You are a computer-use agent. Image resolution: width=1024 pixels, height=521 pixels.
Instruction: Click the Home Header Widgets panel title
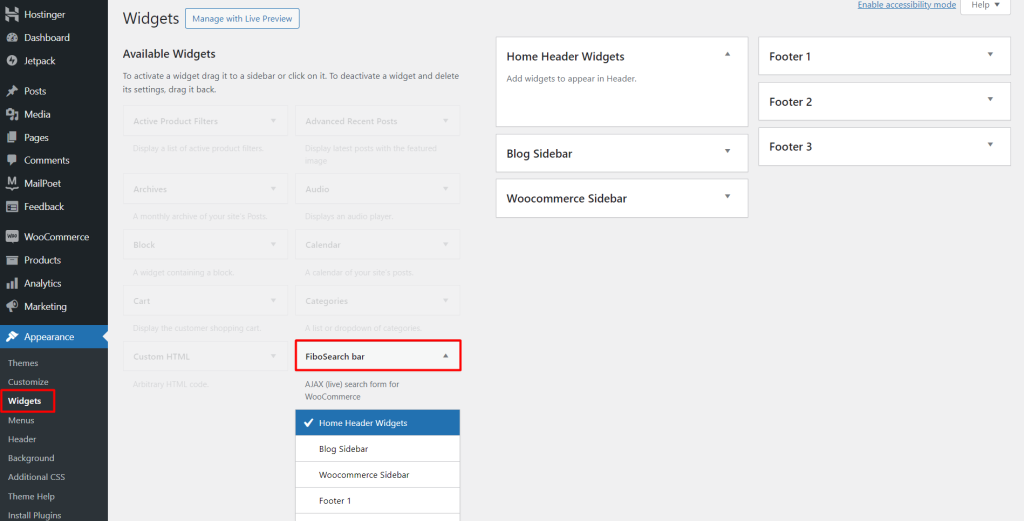point(566,57)
